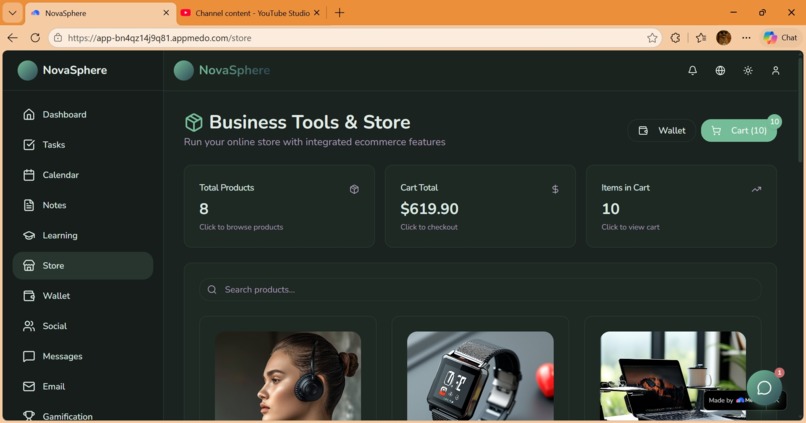Switch to the NovaSphere browser tab
The width and height of the screenshot is (806, 423).
(x=100, y=13)
